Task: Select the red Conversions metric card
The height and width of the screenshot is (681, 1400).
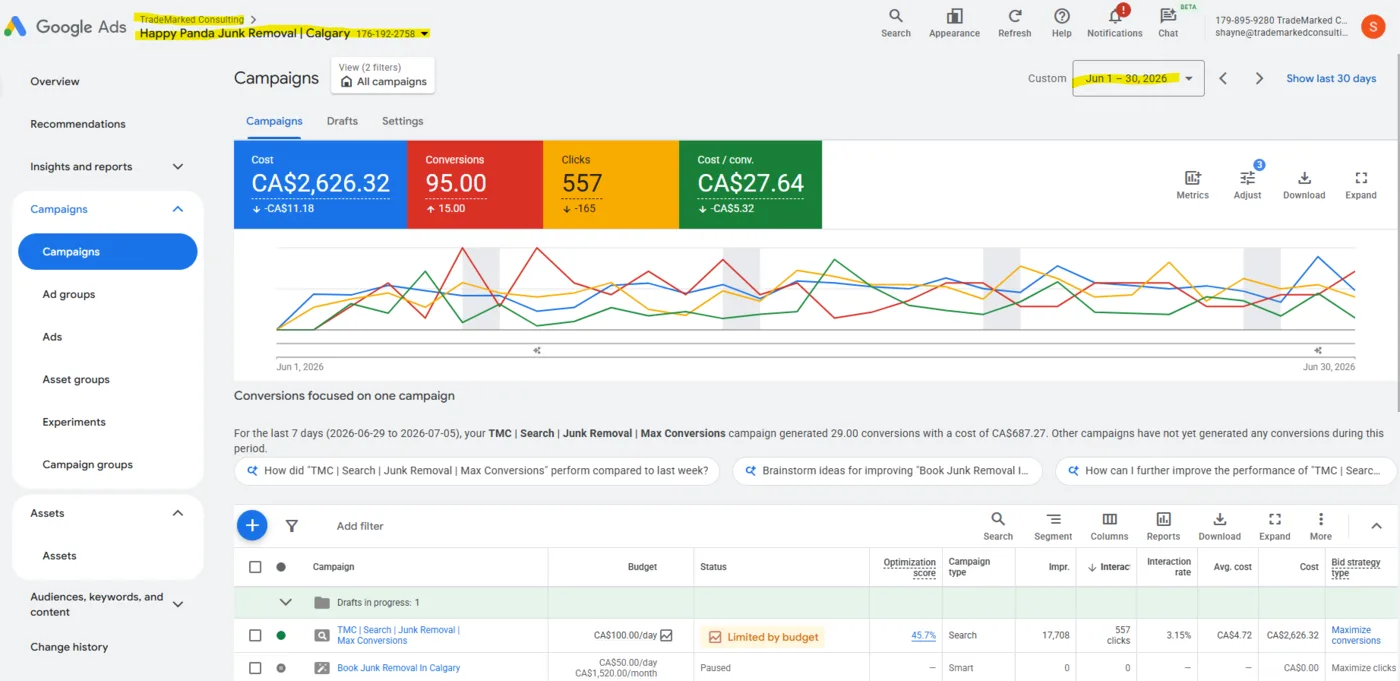Action: 475,184
